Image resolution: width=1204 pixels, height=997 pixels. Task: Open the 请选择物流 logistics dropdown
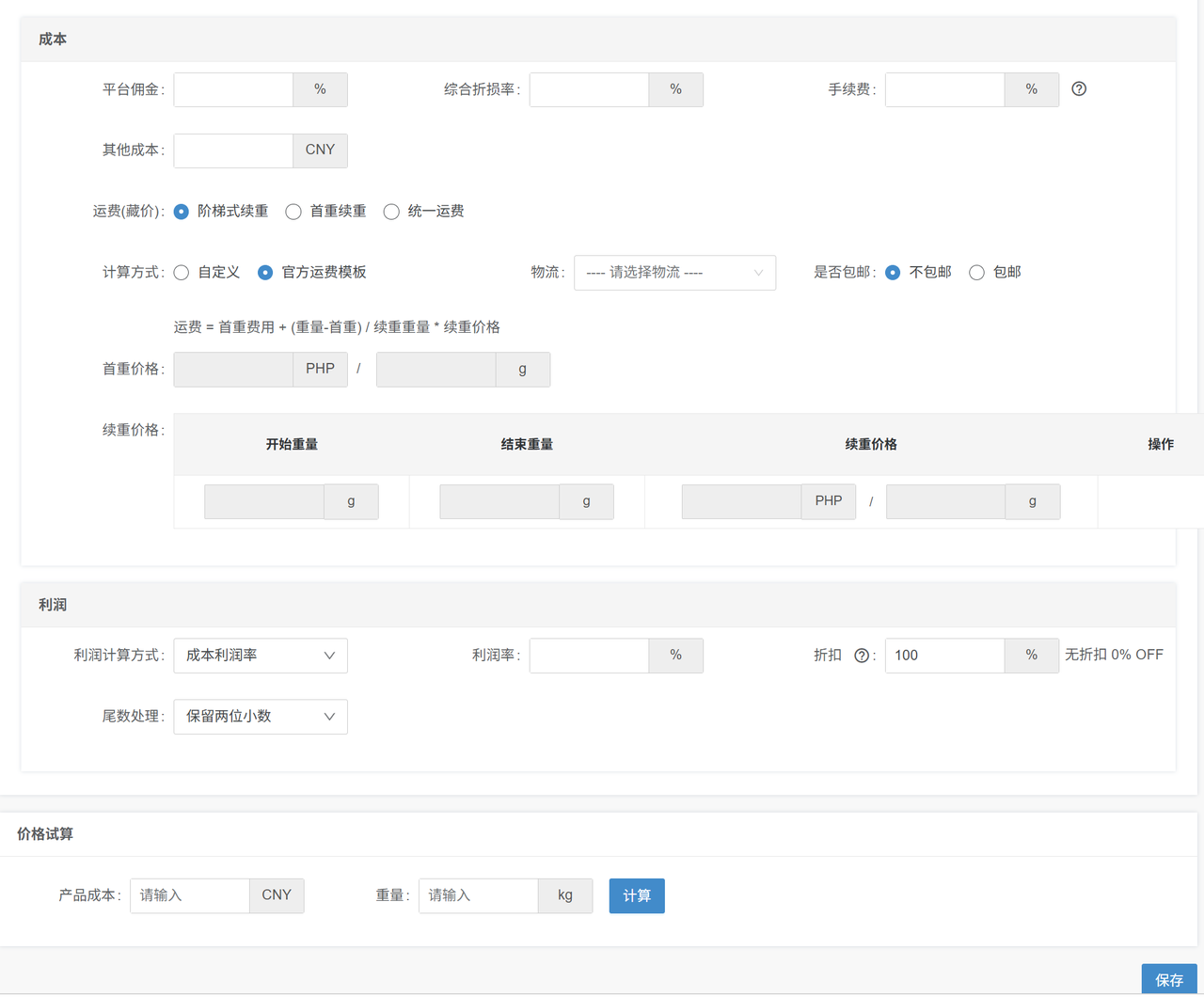point(674,273)
